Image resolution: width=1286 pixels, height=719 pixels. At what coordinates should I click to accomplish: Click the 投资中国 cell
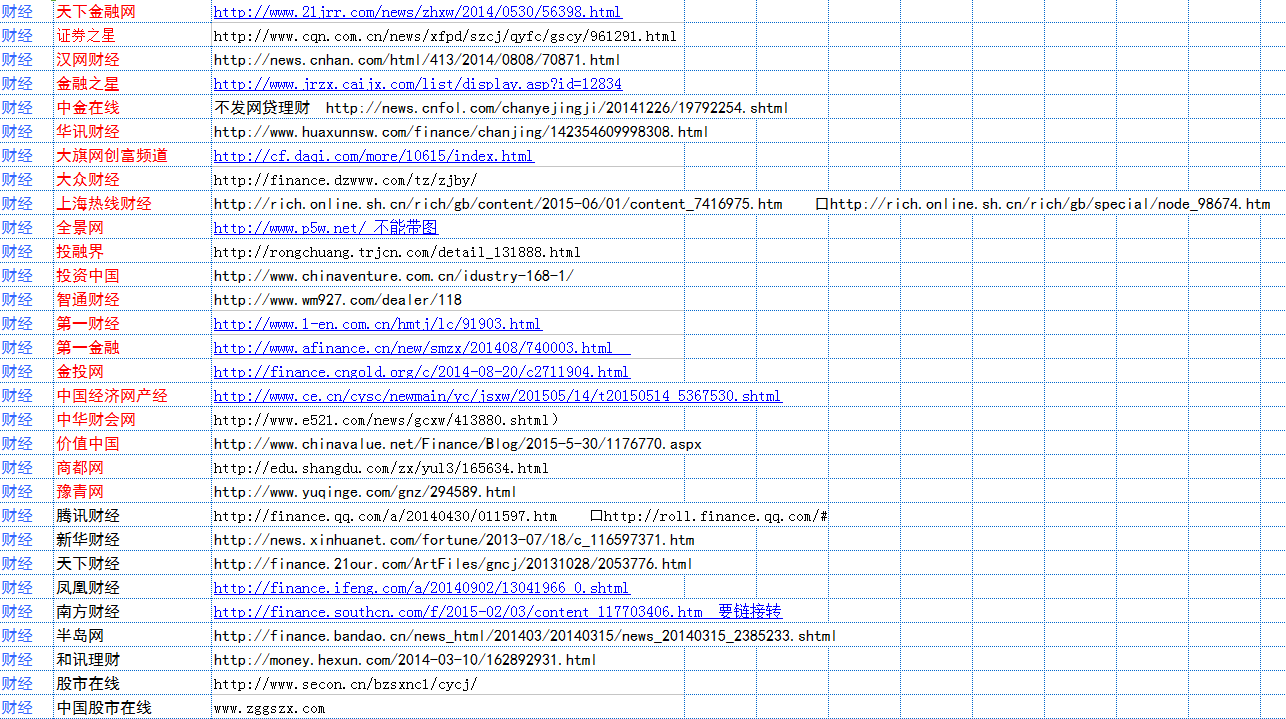point(132,276)
